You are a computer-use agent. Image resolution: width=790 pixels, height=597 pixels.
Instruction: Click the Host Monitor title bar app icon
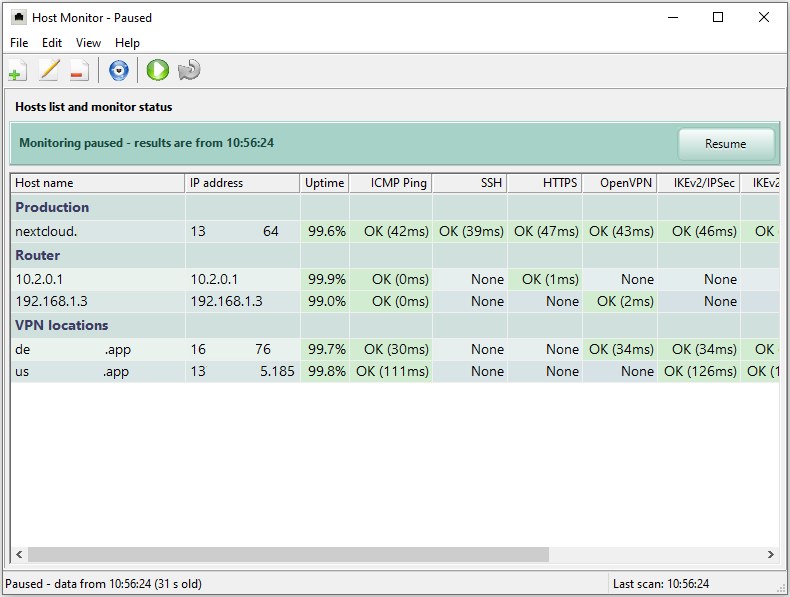tap(19, 18)
